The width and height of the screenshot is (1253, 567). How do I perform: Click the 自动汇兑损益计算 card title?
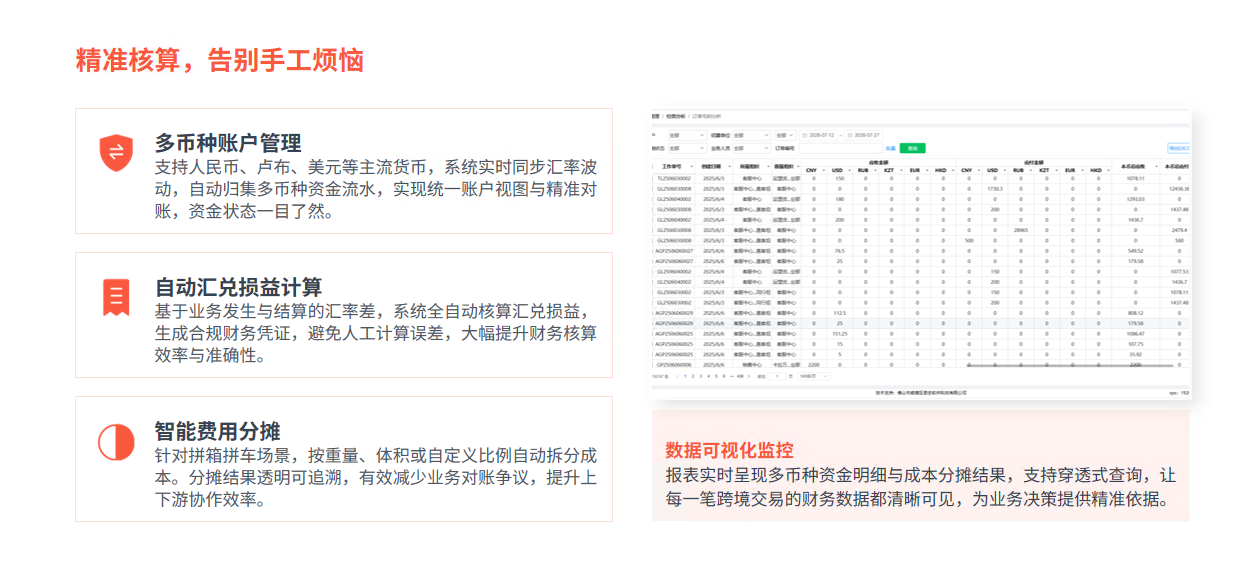(238, 288)
